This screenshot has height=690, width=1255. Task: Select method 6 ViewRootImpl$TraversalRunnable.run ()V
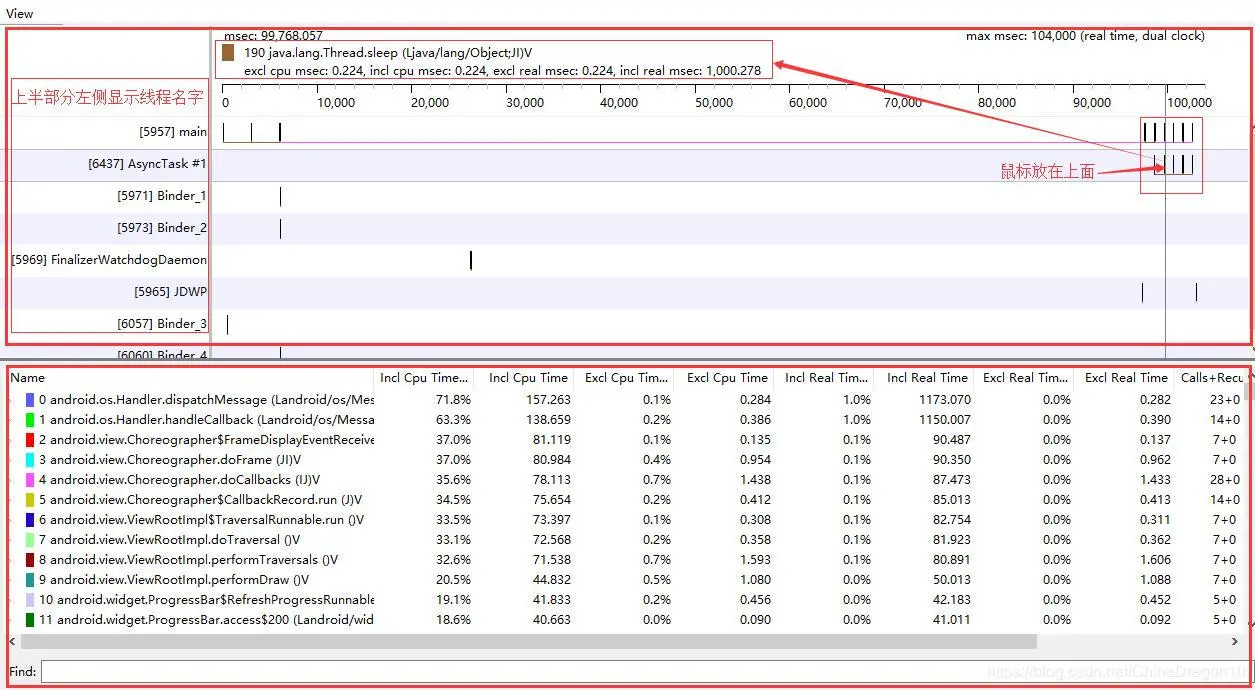coord(201,520)
